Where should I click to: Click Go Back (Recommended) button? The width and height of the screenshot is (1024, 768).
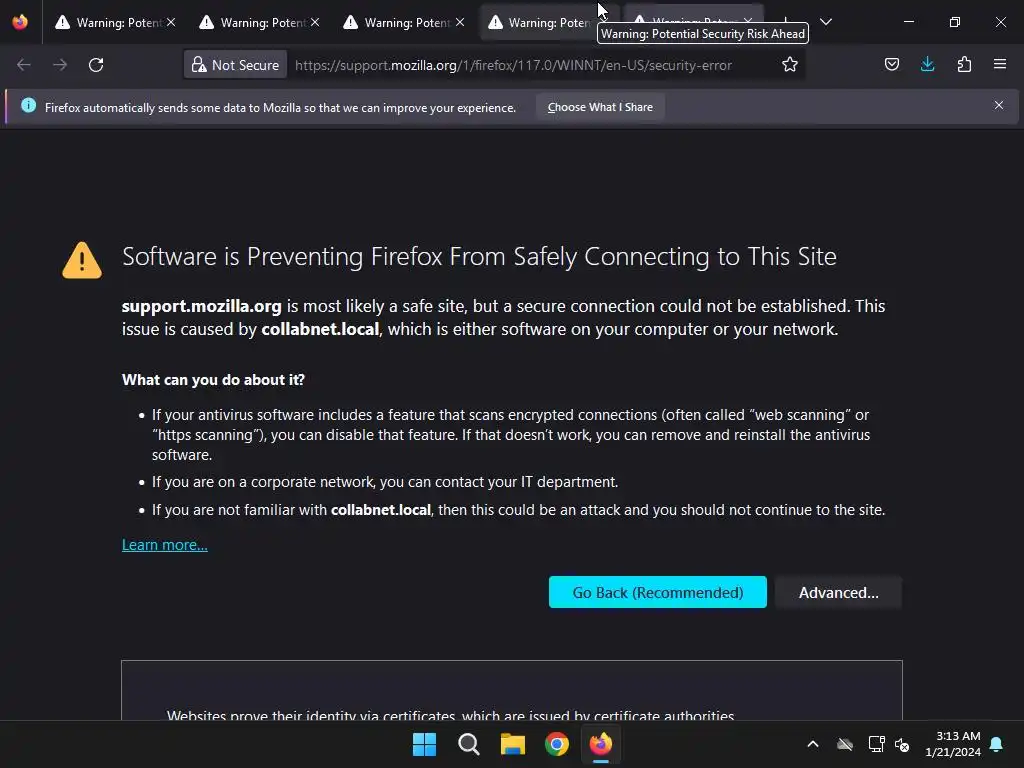(658, 592)
